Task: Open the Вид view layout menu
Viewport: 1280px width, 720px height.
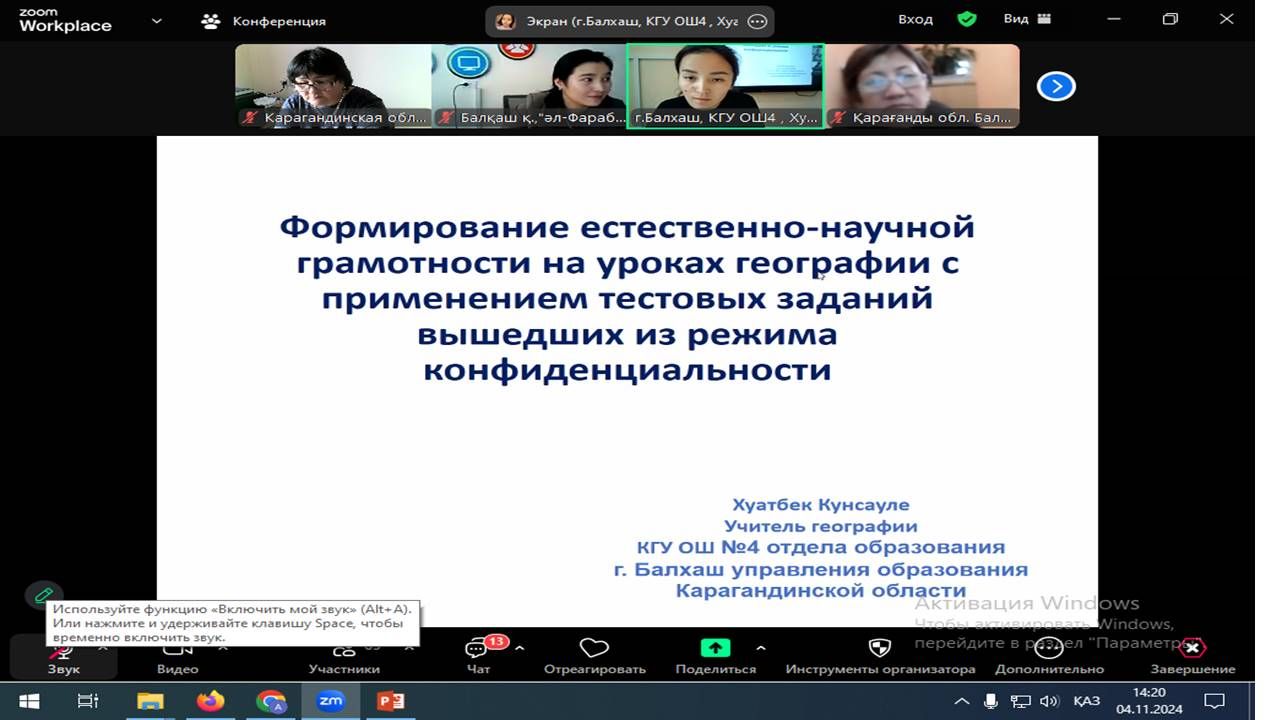Action: click(x=1027, y=19)
